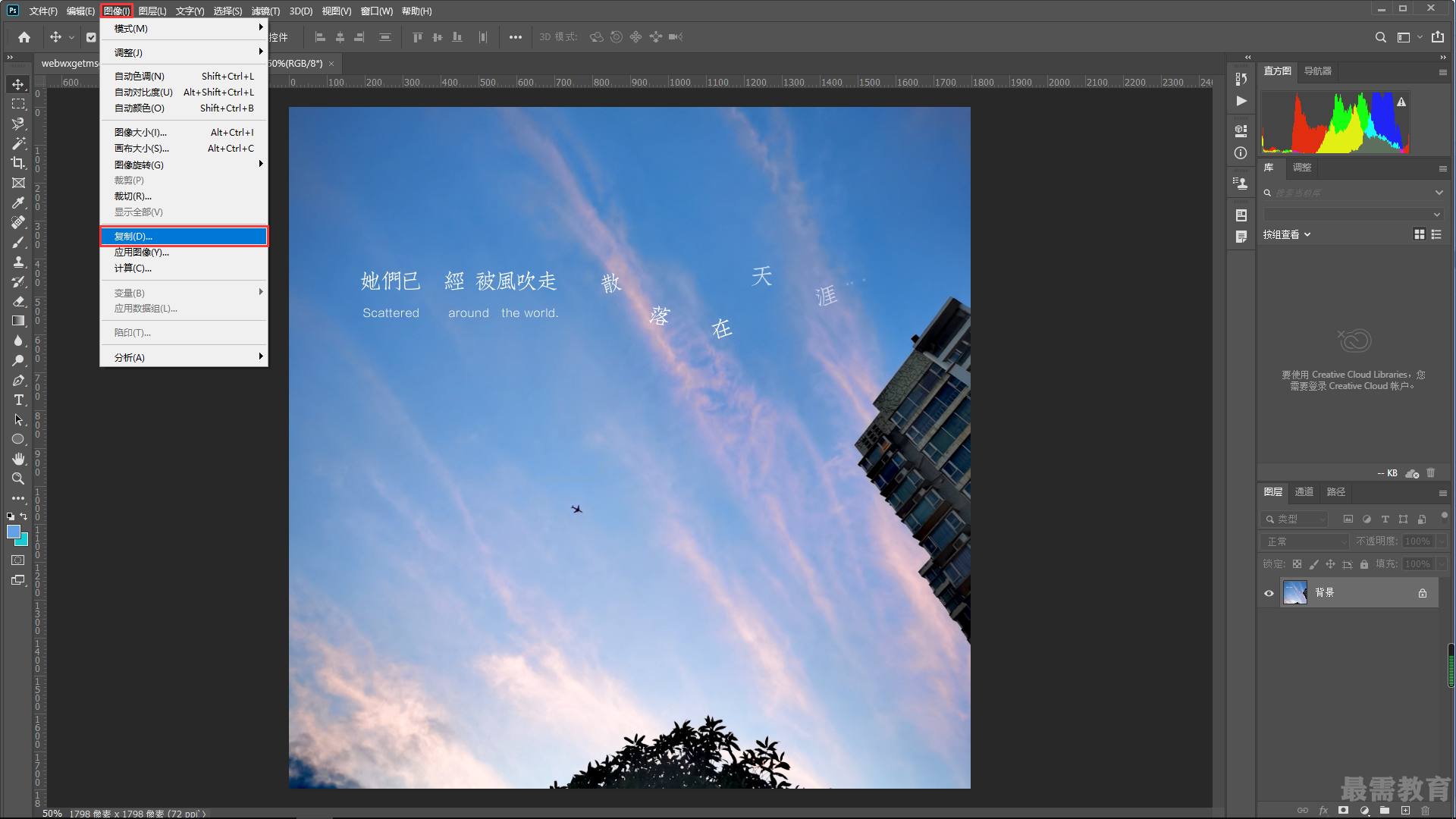Select the History Brush tool

point(18,281)
